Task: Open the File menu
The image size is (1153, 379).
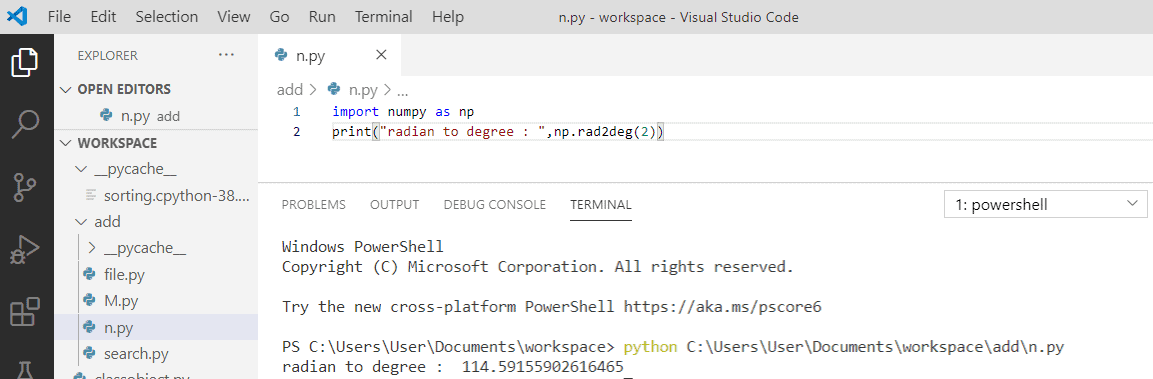Action: 59,16
